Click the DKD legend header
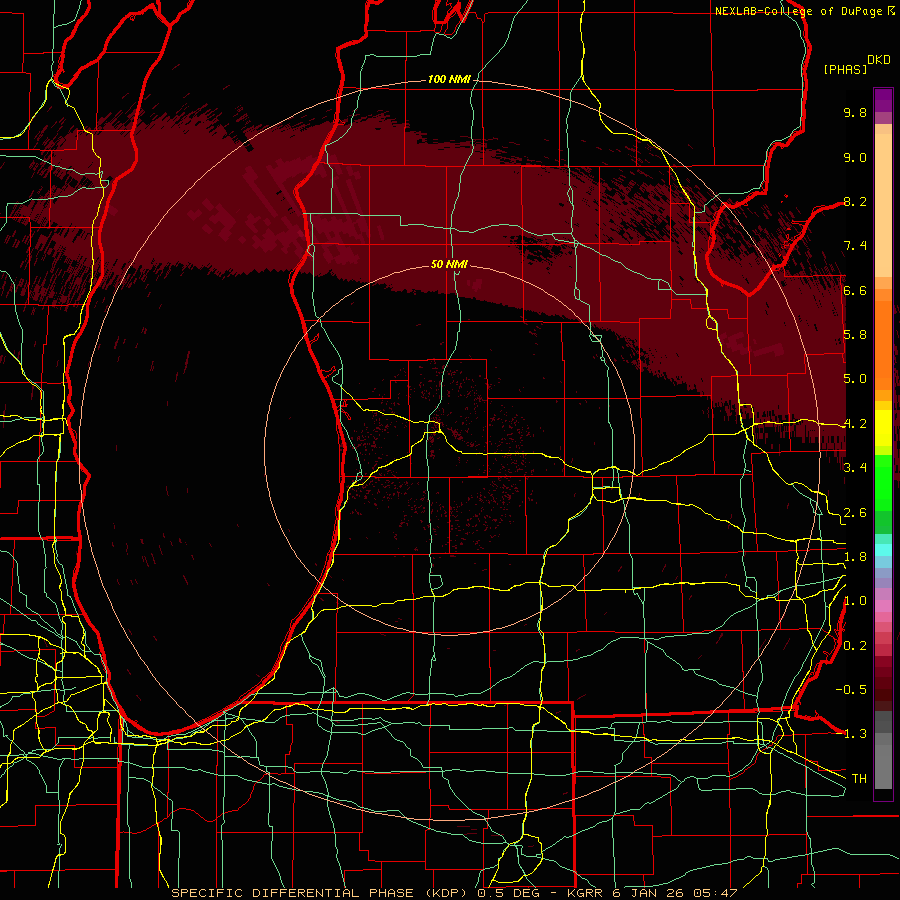The height and width of the screenshot is (900, 900). click(879, 60)
